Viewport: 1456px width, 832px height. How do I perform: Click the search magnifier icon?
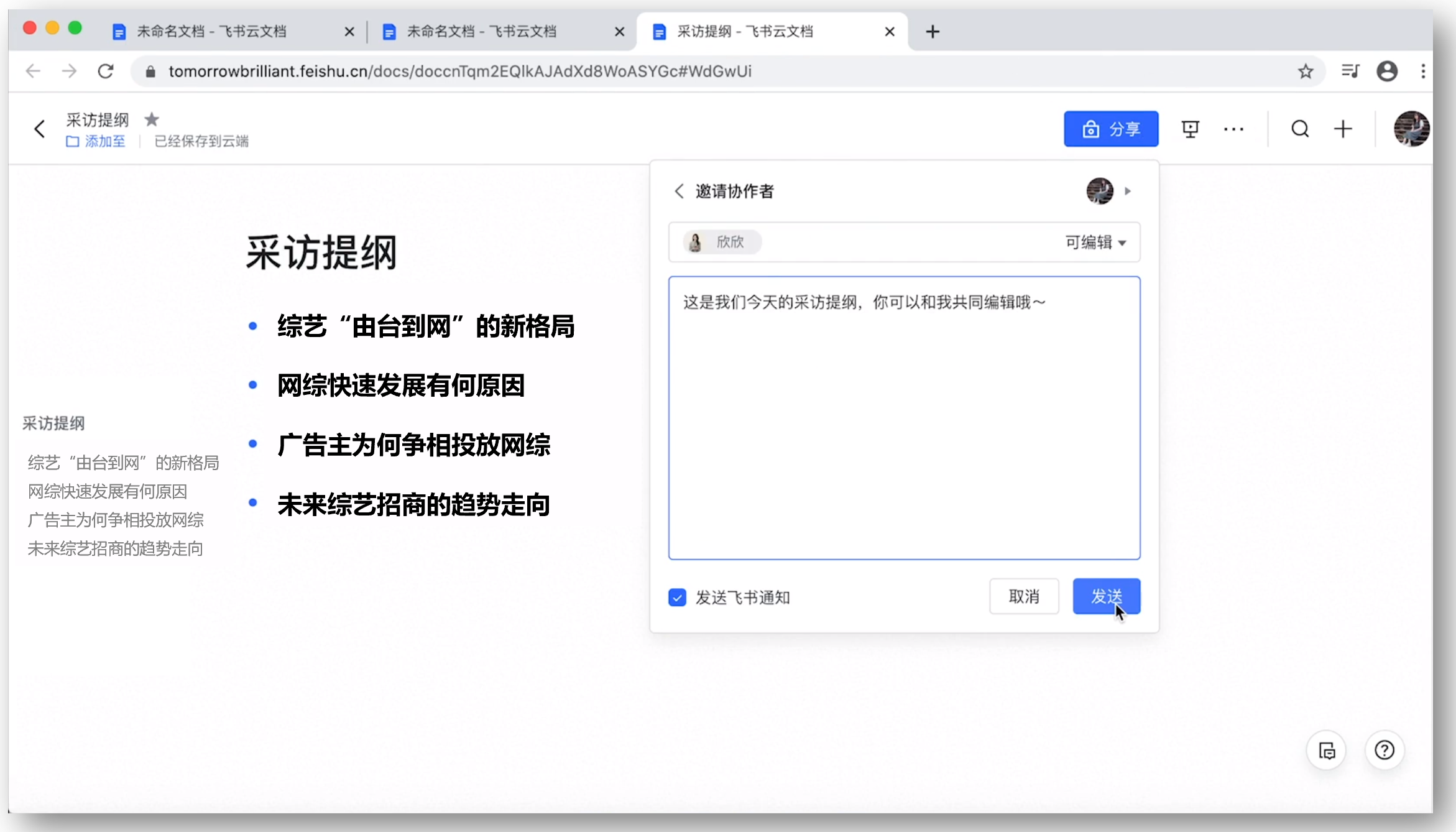(x=1300, y=129)
